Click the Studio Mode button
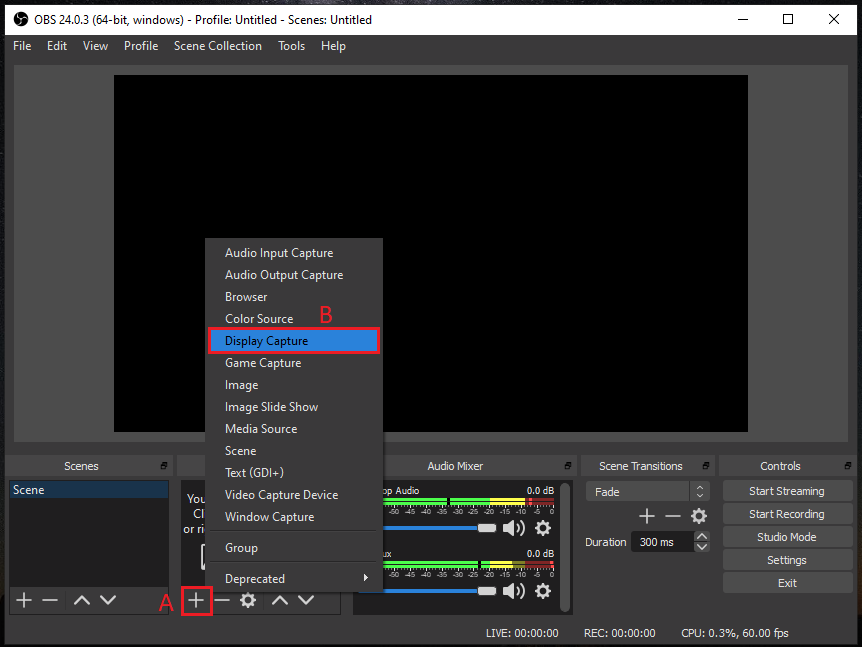The height and width of the screenshot is (647, 862). 787,537
